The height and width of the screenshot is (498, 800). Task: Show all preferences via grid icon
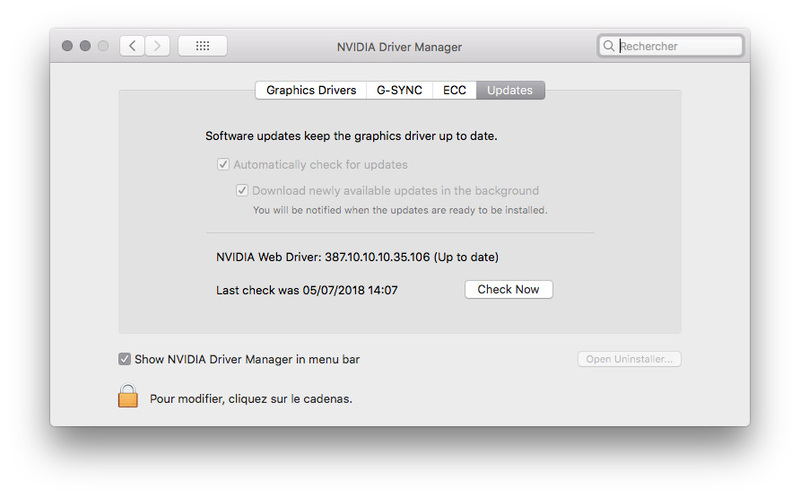pyautogui.click(x=203, y=46)
